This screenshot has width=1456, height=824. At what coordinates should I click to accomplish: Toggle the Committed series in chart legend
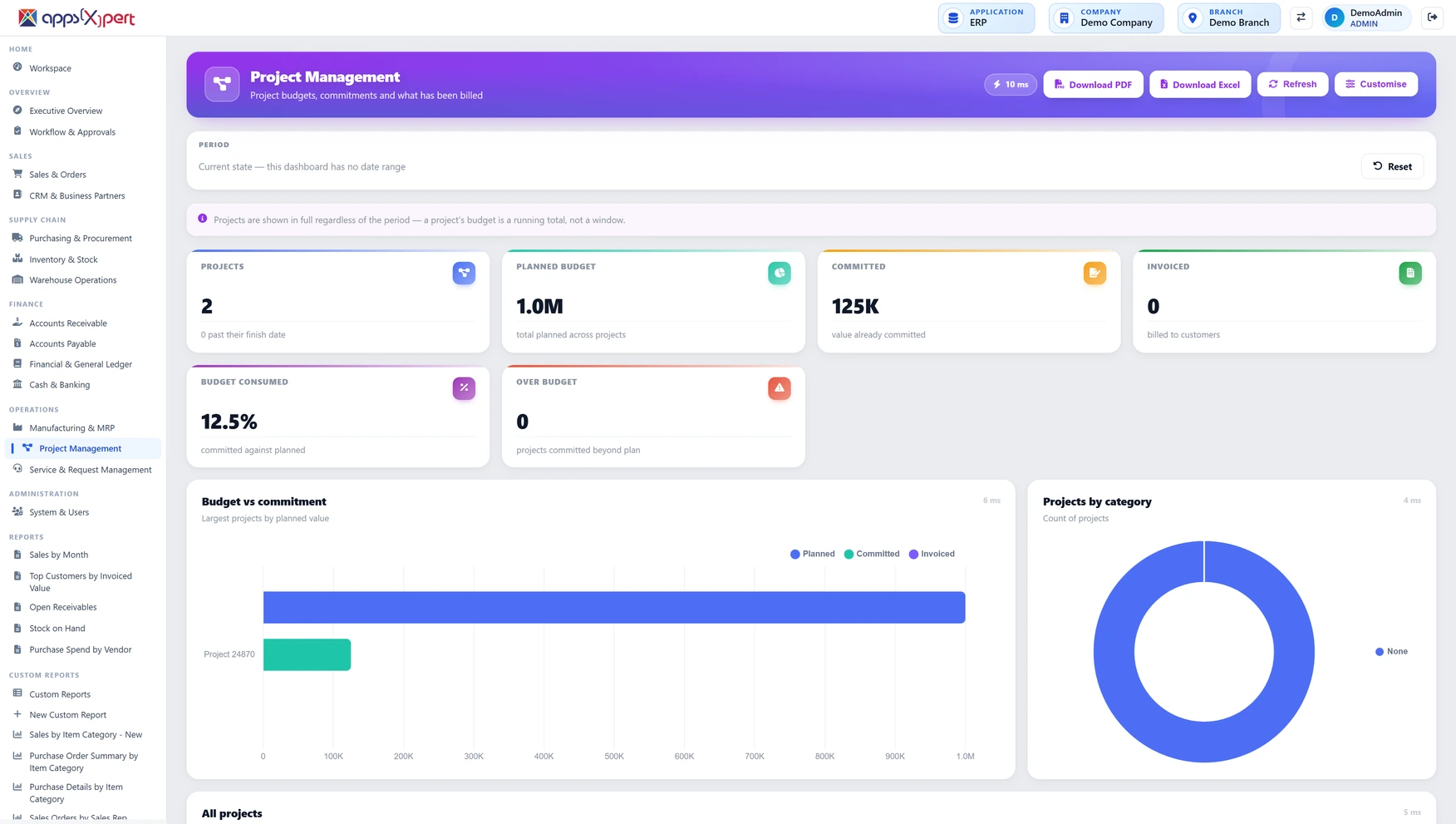871,554
